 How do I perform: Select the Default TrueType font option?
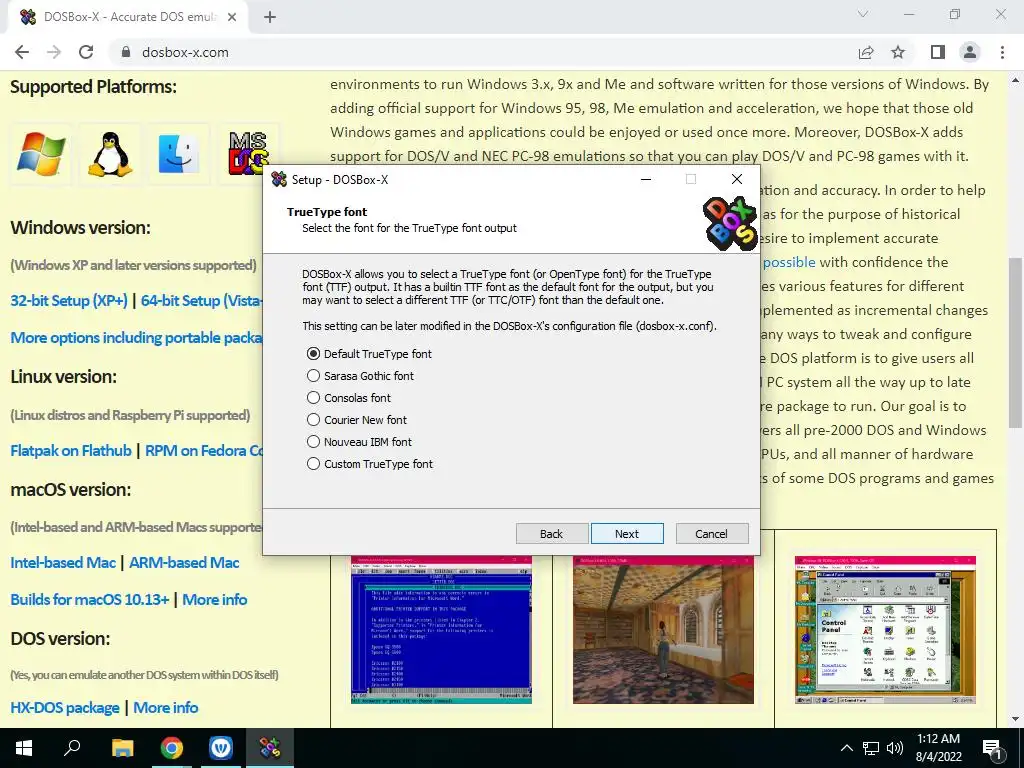[369, 354]
